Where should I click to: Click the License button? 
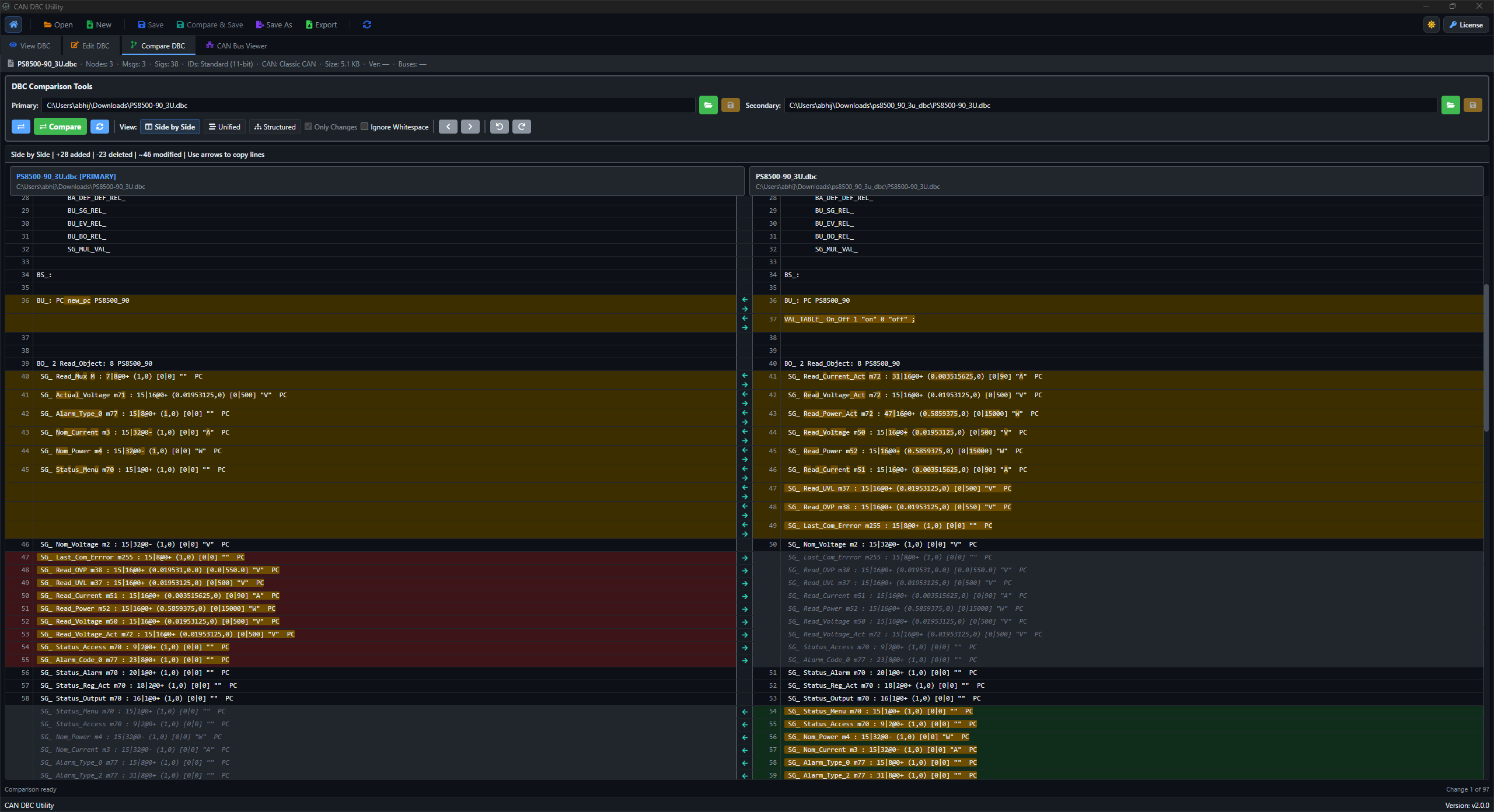(x=1466, y=24)
